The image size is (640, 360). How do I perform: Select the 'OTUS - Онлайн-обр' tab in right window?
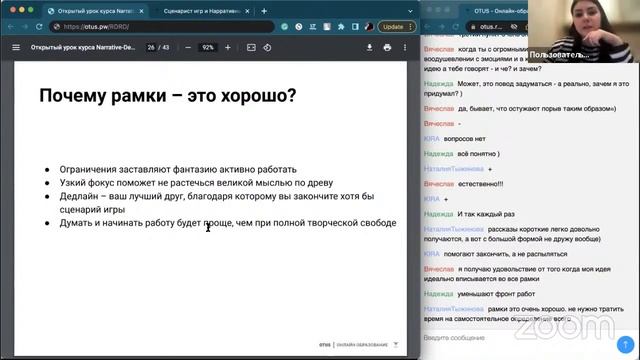coord(497,11)
